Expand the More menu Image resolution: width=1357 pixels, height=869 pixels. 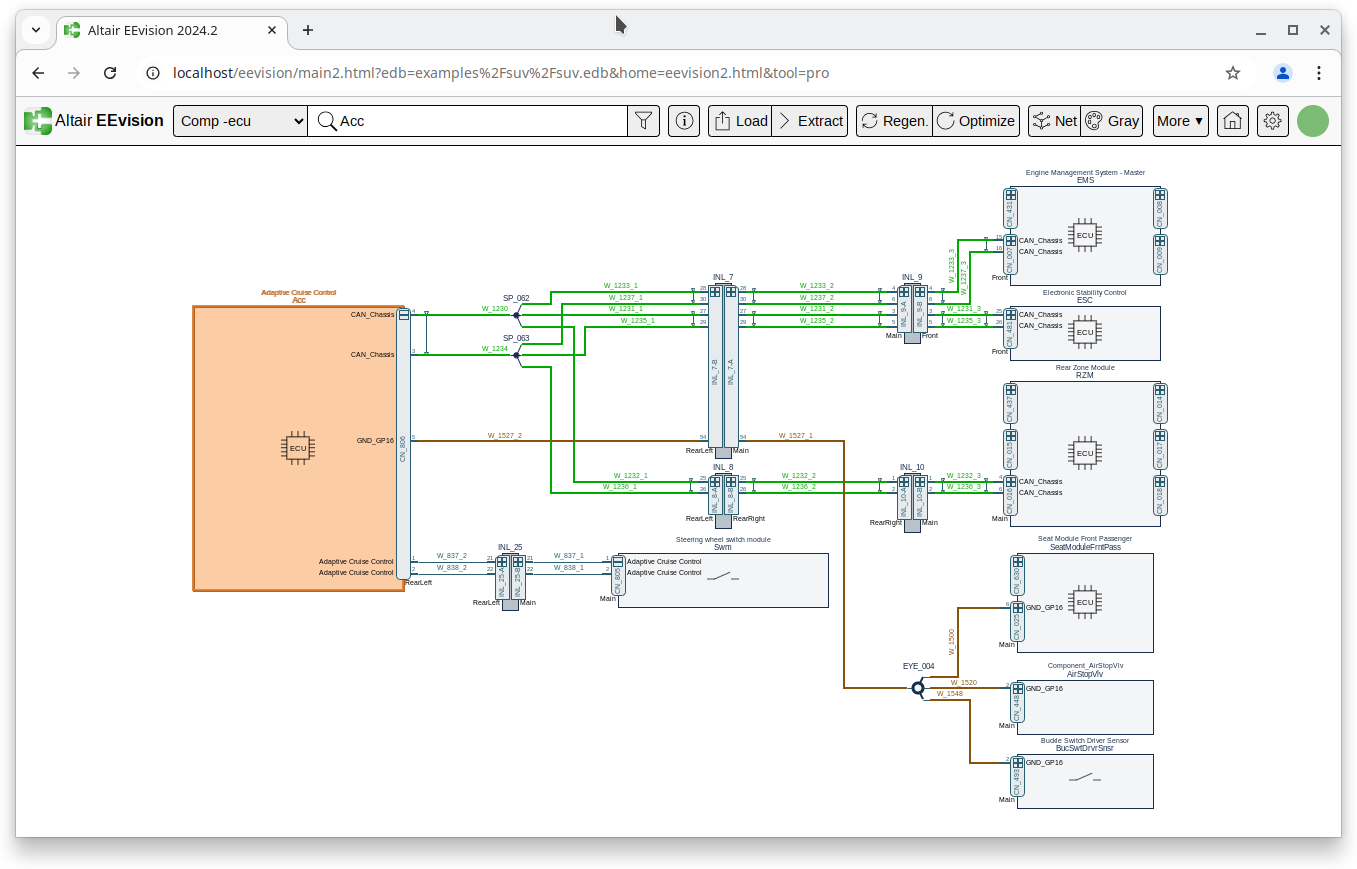[1180, 121]
